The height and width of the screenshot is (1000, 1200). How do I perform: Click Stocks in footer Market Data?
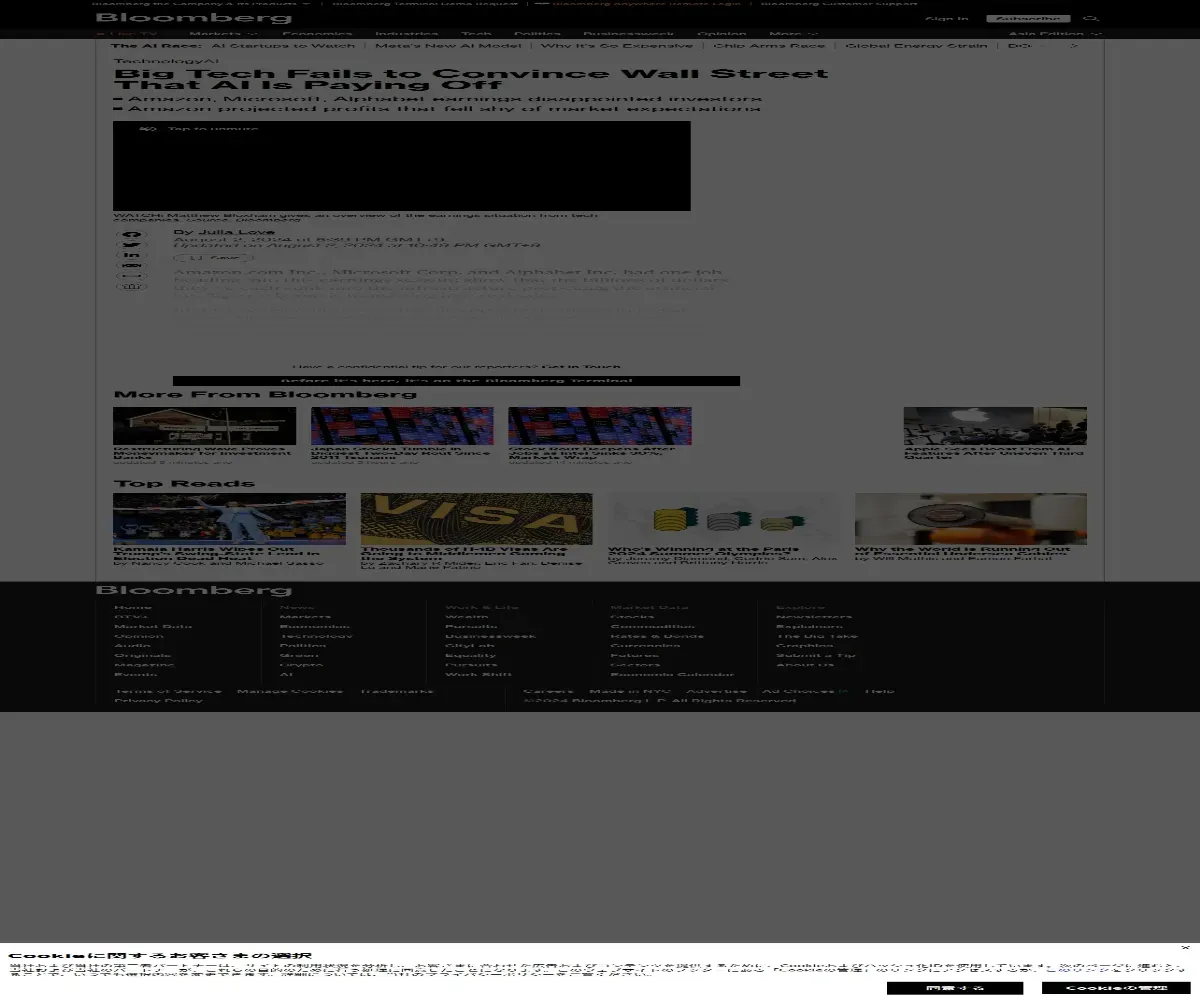[632, 617]
